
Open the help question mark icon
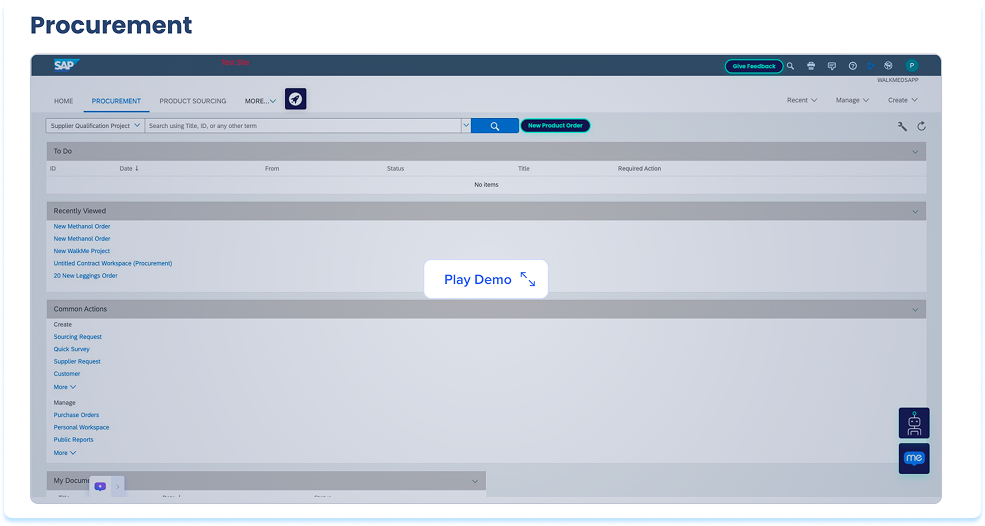(x=852, y=66)
